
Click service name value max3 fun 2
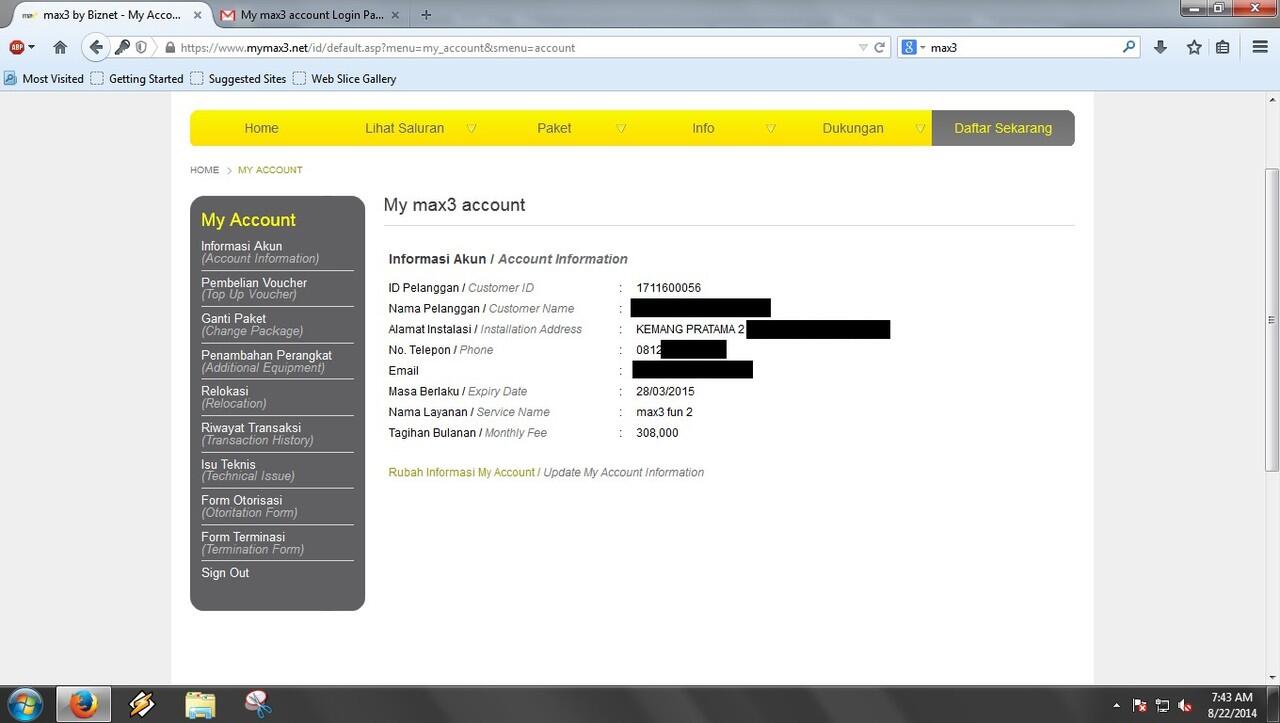click(x=664, y=412)
